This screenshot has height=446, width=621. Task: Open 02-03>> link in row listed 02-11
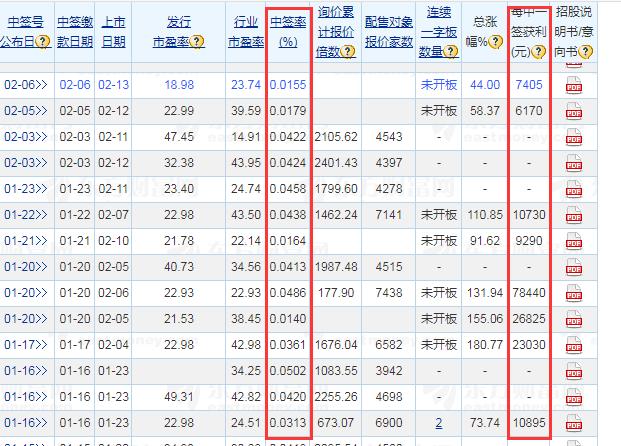point(26,137)
